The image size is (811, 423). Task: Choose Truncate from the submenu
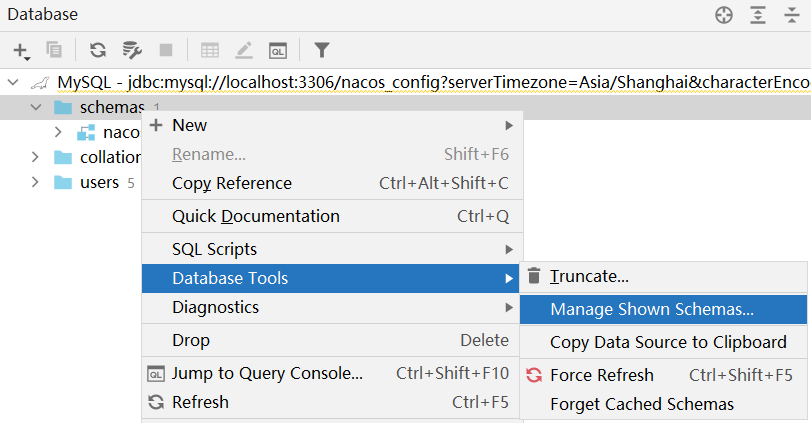pyautogui.click(x=664, y=277)
